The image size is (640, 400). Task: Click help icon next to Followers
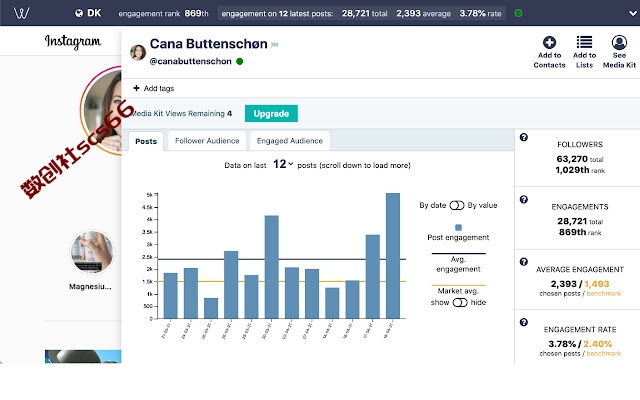pos(524,138)
